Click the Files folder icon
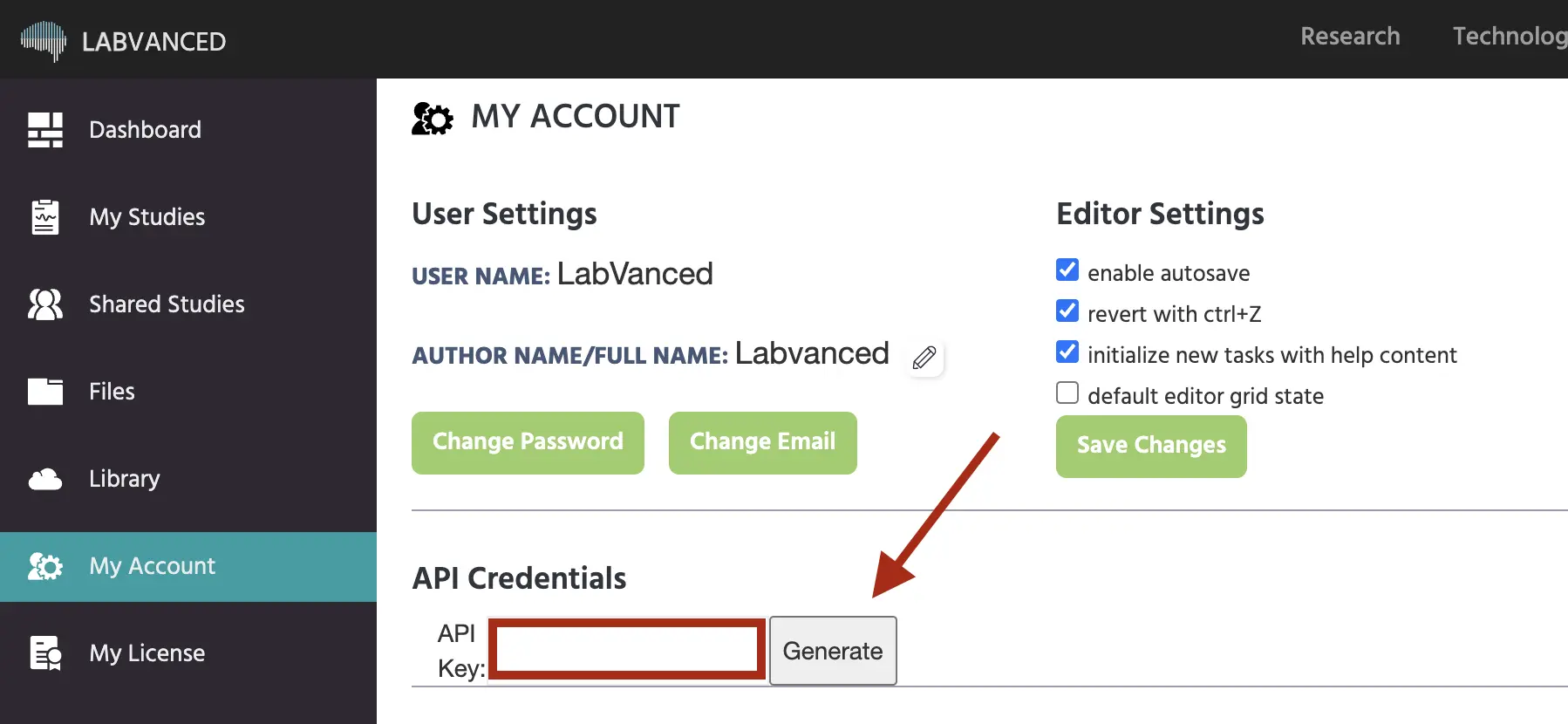 pyautogui.click(x=45, y=392)
